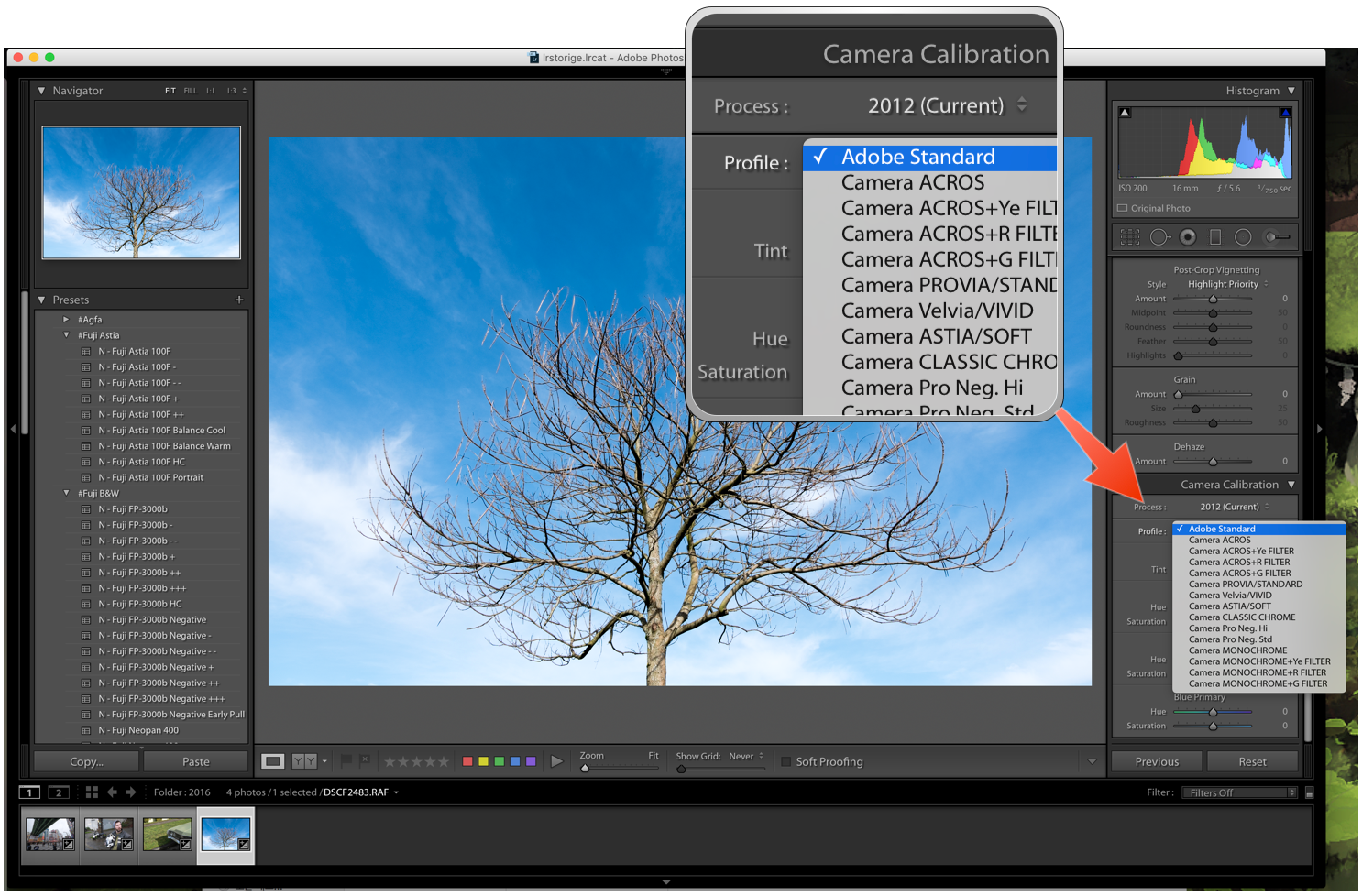Screen dimensions: 1362x896
Task: Toggle filters switch beside Filters Off
Action: coord(1309,792)
